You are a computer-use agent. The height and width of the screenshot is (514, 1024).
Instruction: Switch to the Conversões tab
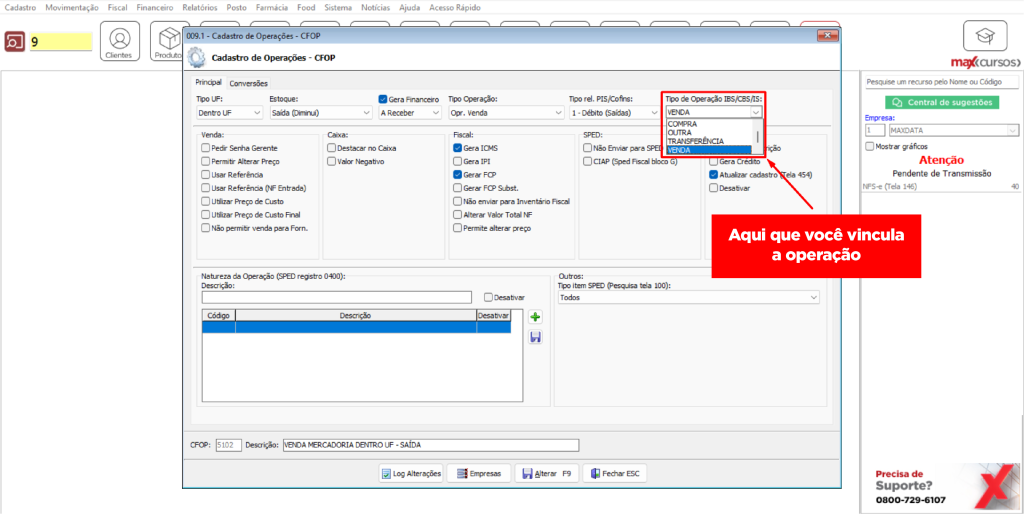coord(248,83)
